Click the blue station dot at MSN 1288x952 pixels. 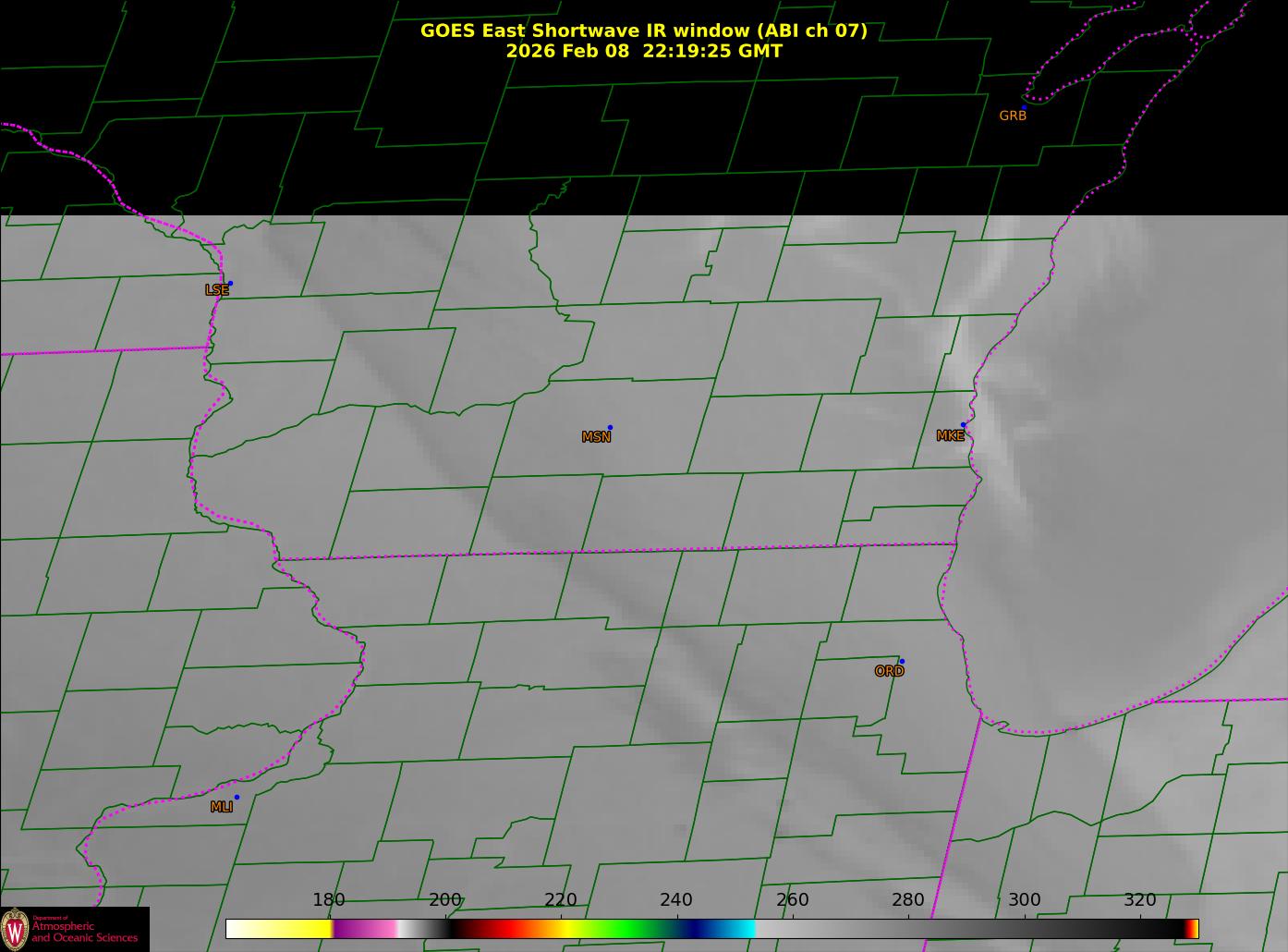click(610, 427)
